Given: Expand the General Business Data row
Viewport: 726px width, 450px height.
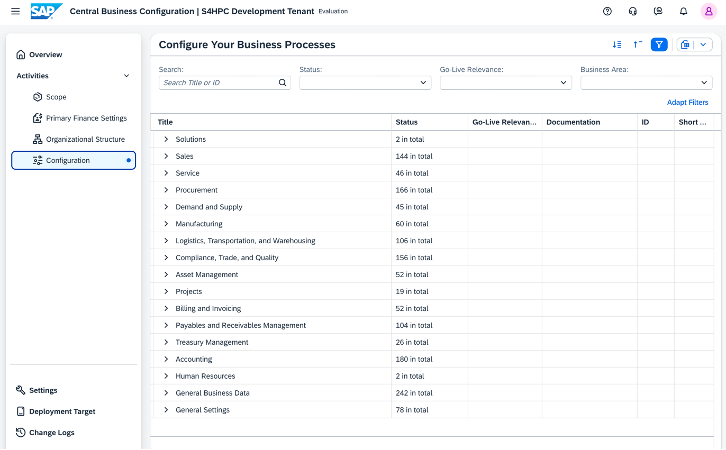Looking at the screenshot, I should coord(166,393).
